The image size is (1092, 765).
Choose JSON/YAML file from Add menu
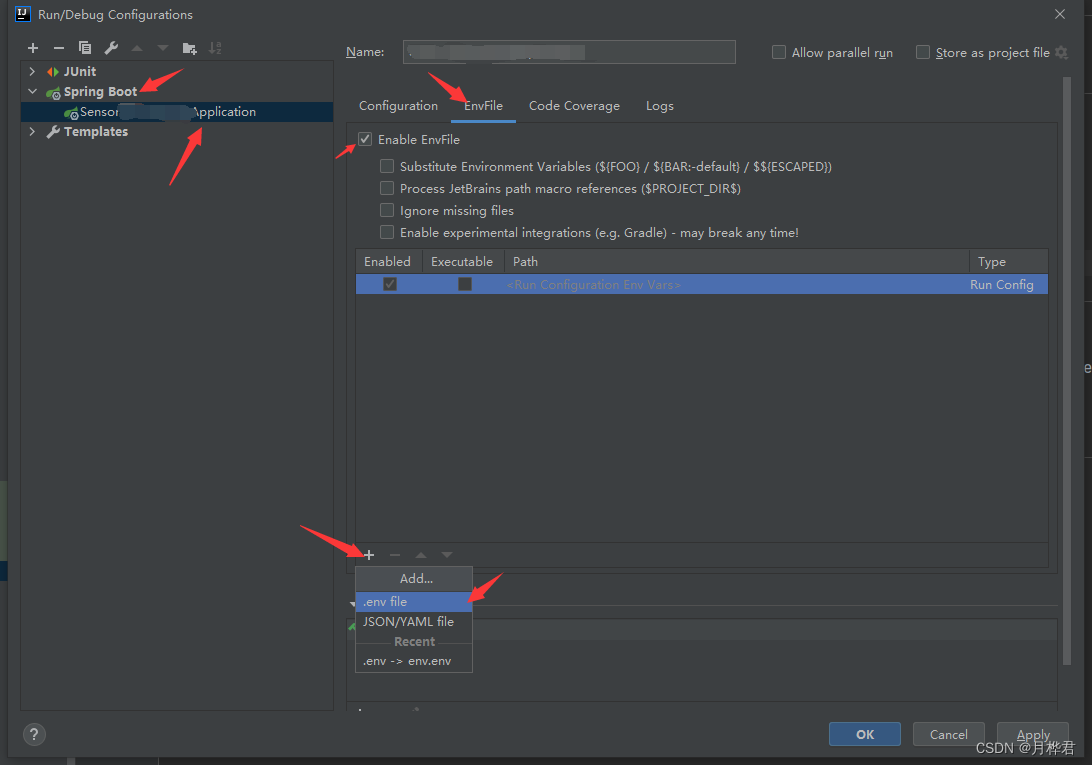point(414,621)
